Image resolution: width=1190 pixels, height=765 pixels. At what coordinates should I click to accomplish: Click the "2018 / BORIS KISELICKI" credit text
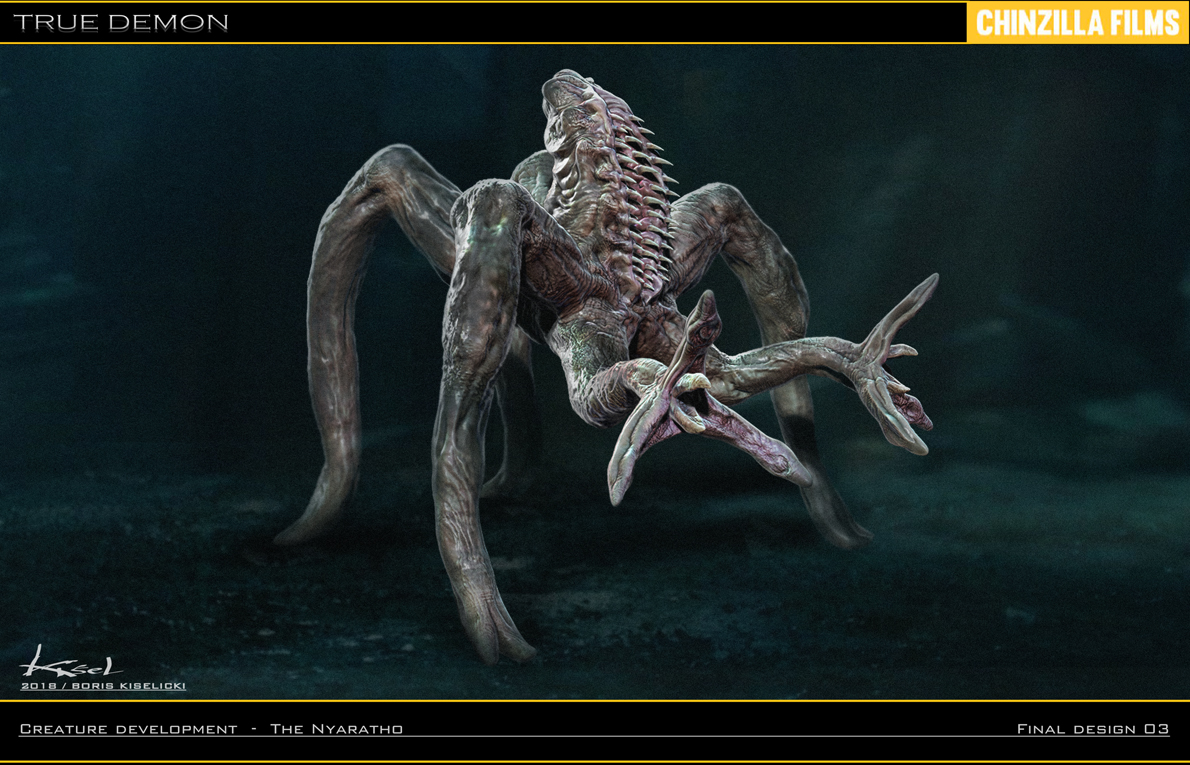(x=103, y=686)
